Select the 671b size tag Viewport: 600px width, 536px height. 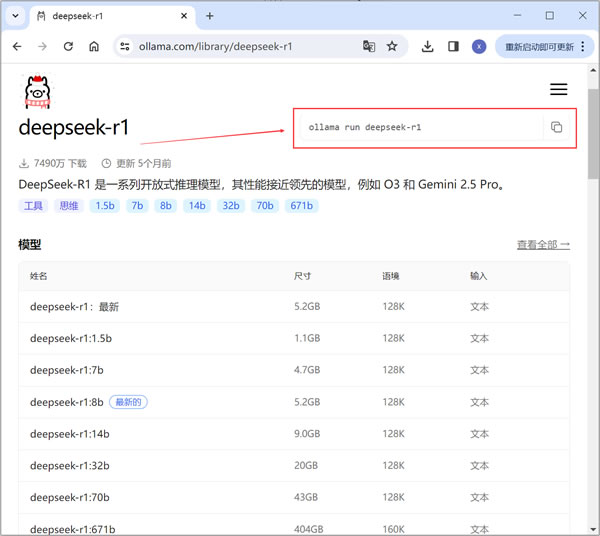tap(301, 206)
